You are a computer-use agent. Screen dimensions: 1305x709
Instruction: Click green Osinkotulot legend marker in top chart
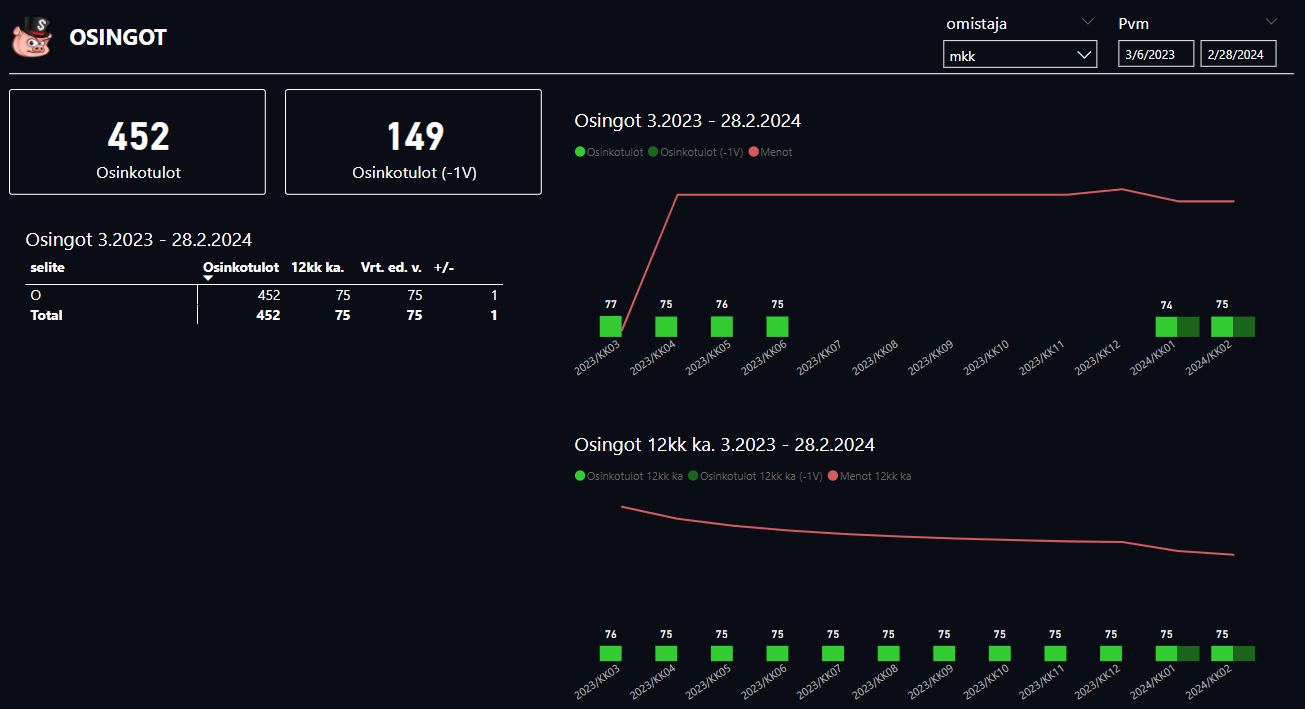pos(580,152)
